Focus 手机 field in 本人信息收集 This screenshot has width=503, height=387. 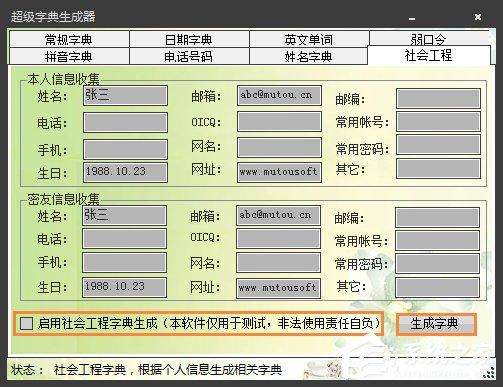coord(125,149)
